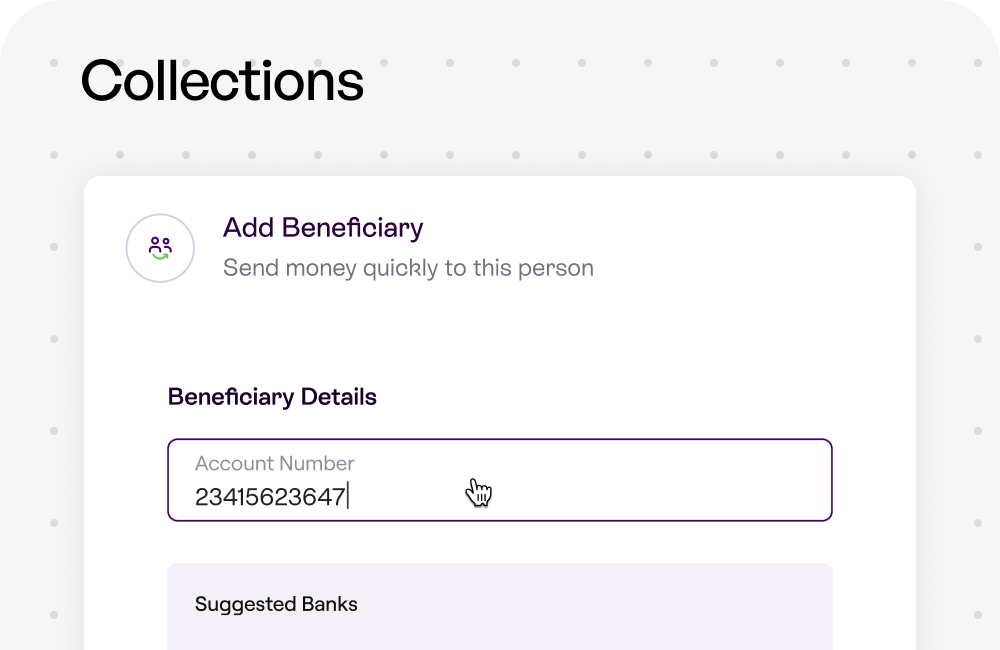Click empty right side of Account Number field
Viewport: 1000px width, 650px height.
tap(670, 485)
